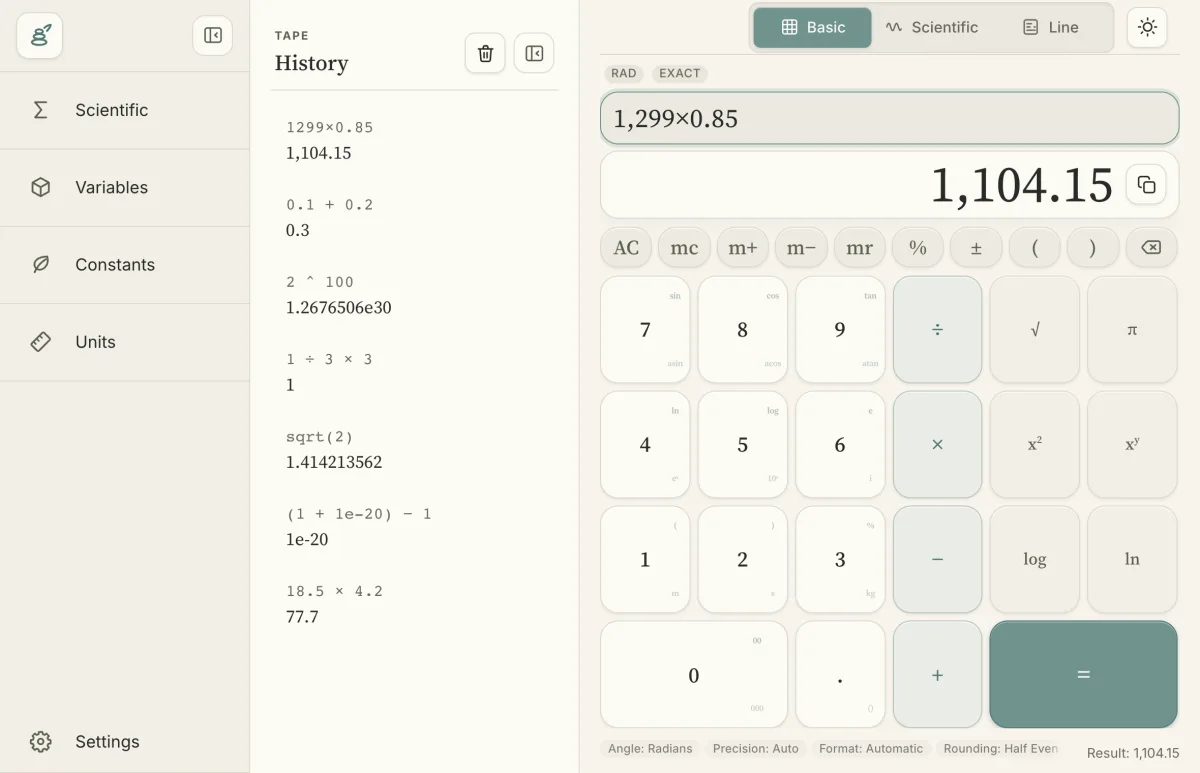Open the Constants sidebar item

click(x=125, y=265)
